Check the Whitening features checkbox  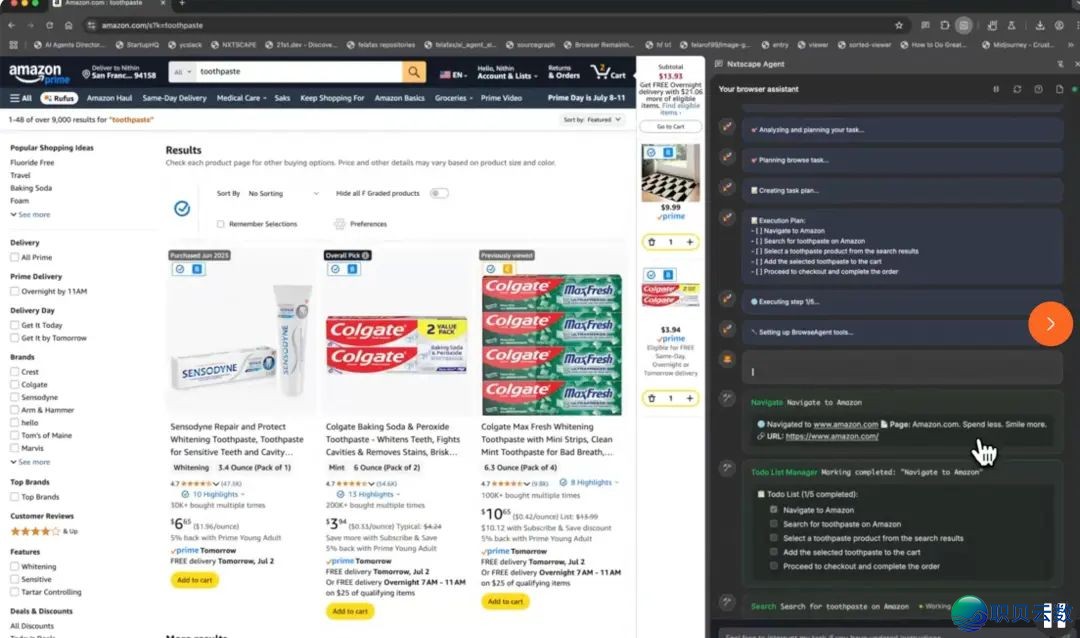click(14, 566)
